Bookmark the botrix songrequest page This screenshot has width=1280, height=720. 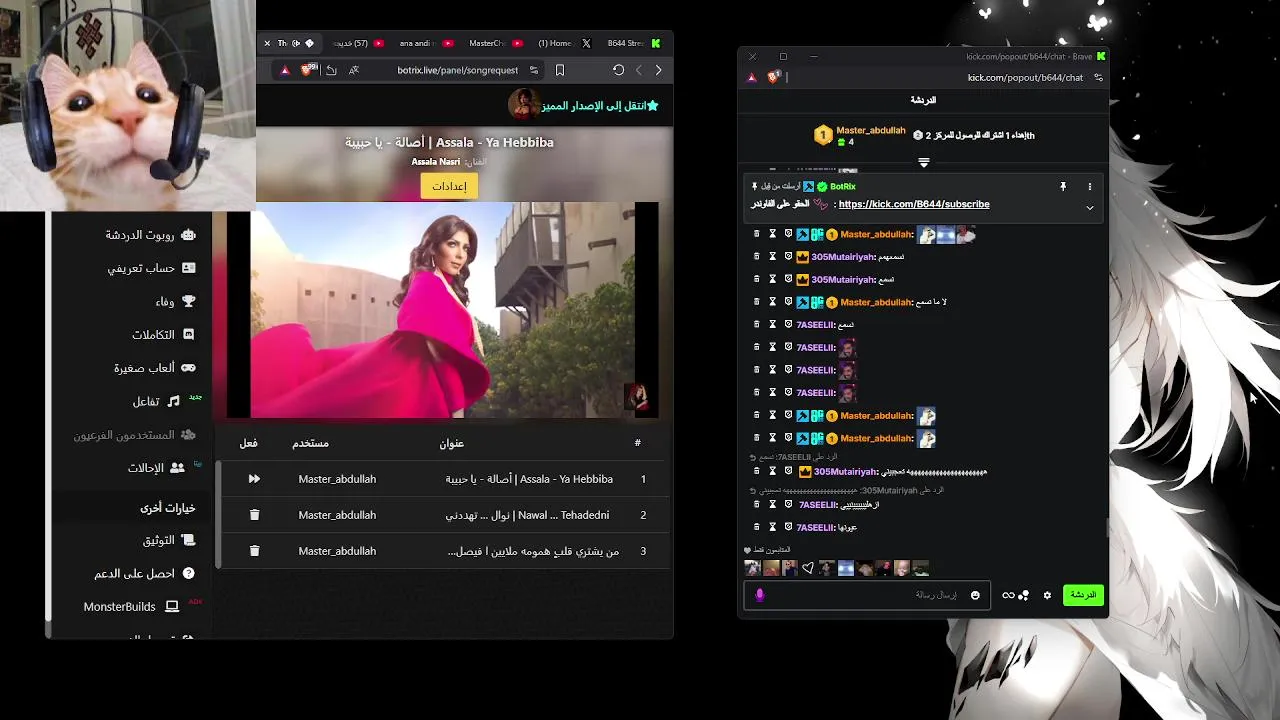tap(560, 70)
